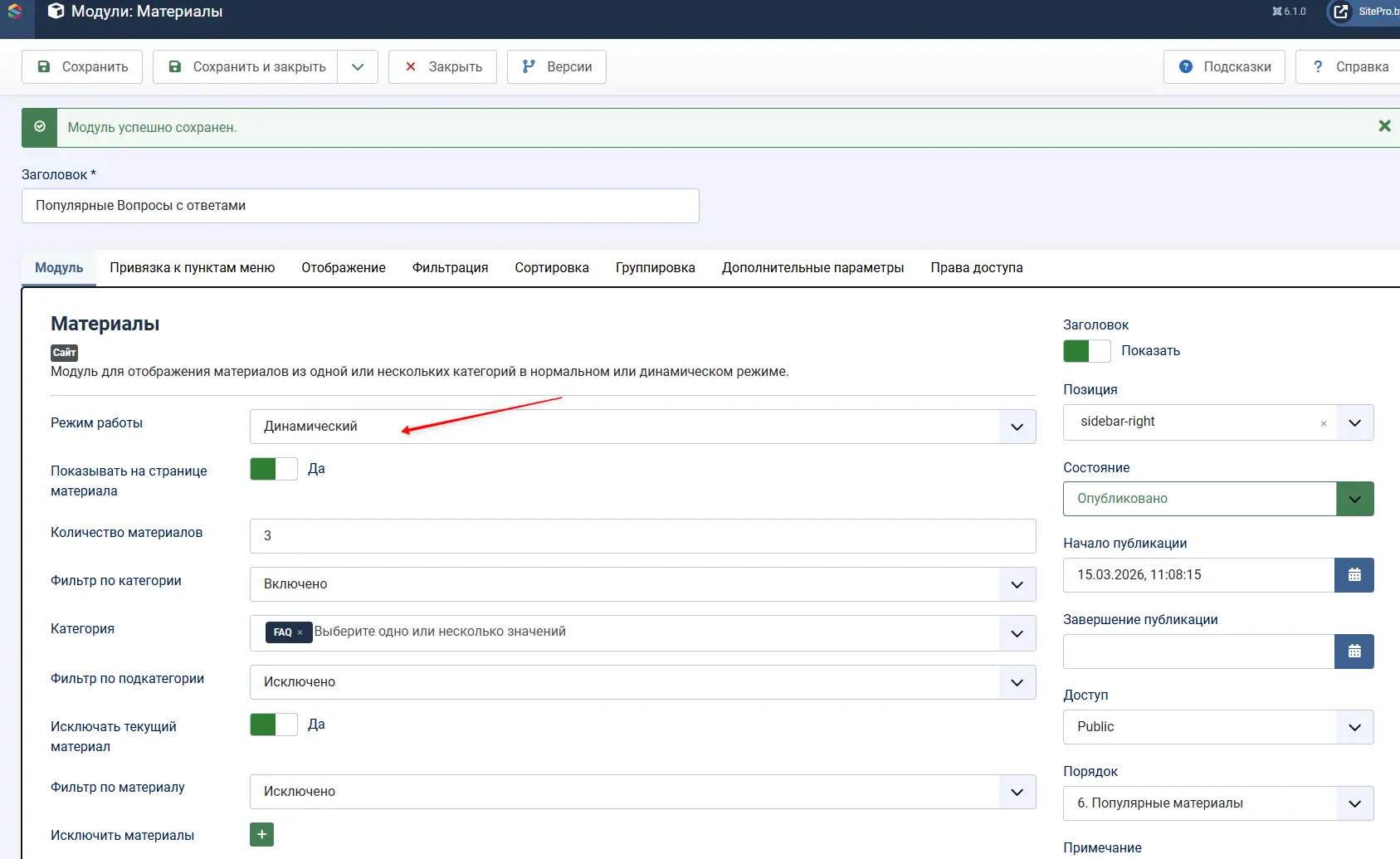Open the SitePro external site link icon
The height and width of the screenshot is (859, 1400).
tap(1341, 12)
